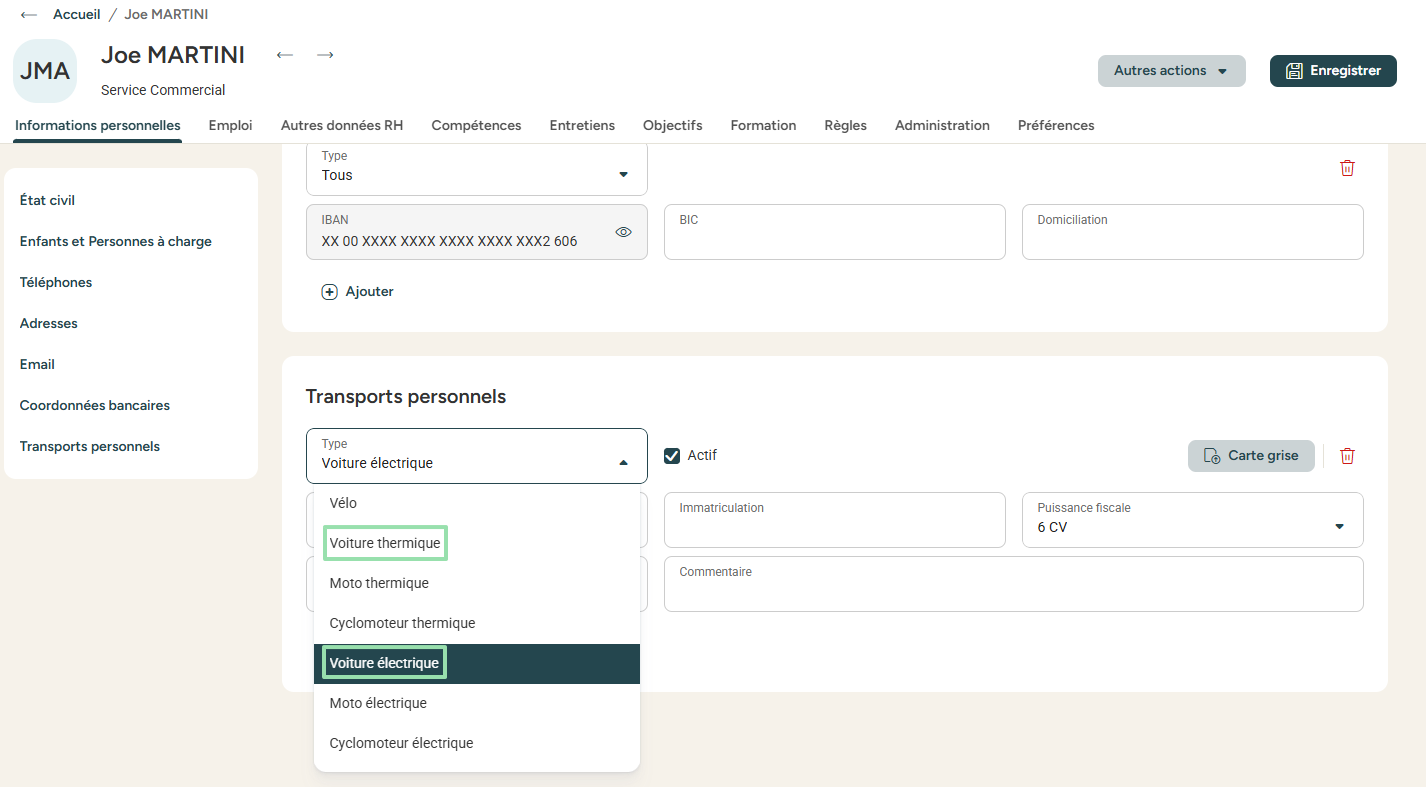This screenshot has width=1426, height=787.
Task: Open the Compétences tab
Action: pos(476,126)
